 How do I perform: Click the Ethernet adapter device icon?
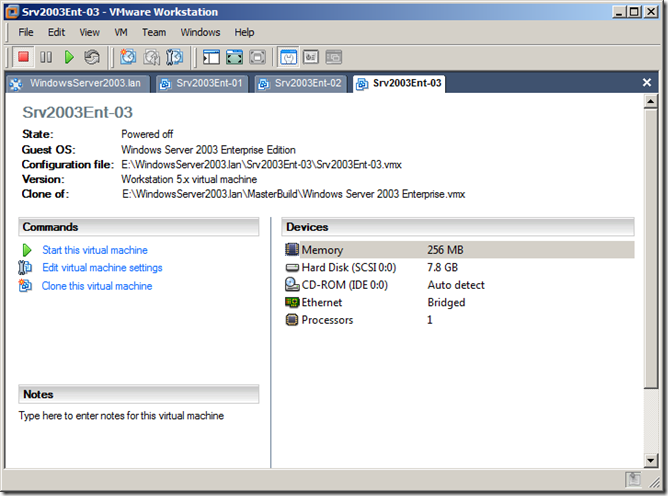(x=292, y=302)
